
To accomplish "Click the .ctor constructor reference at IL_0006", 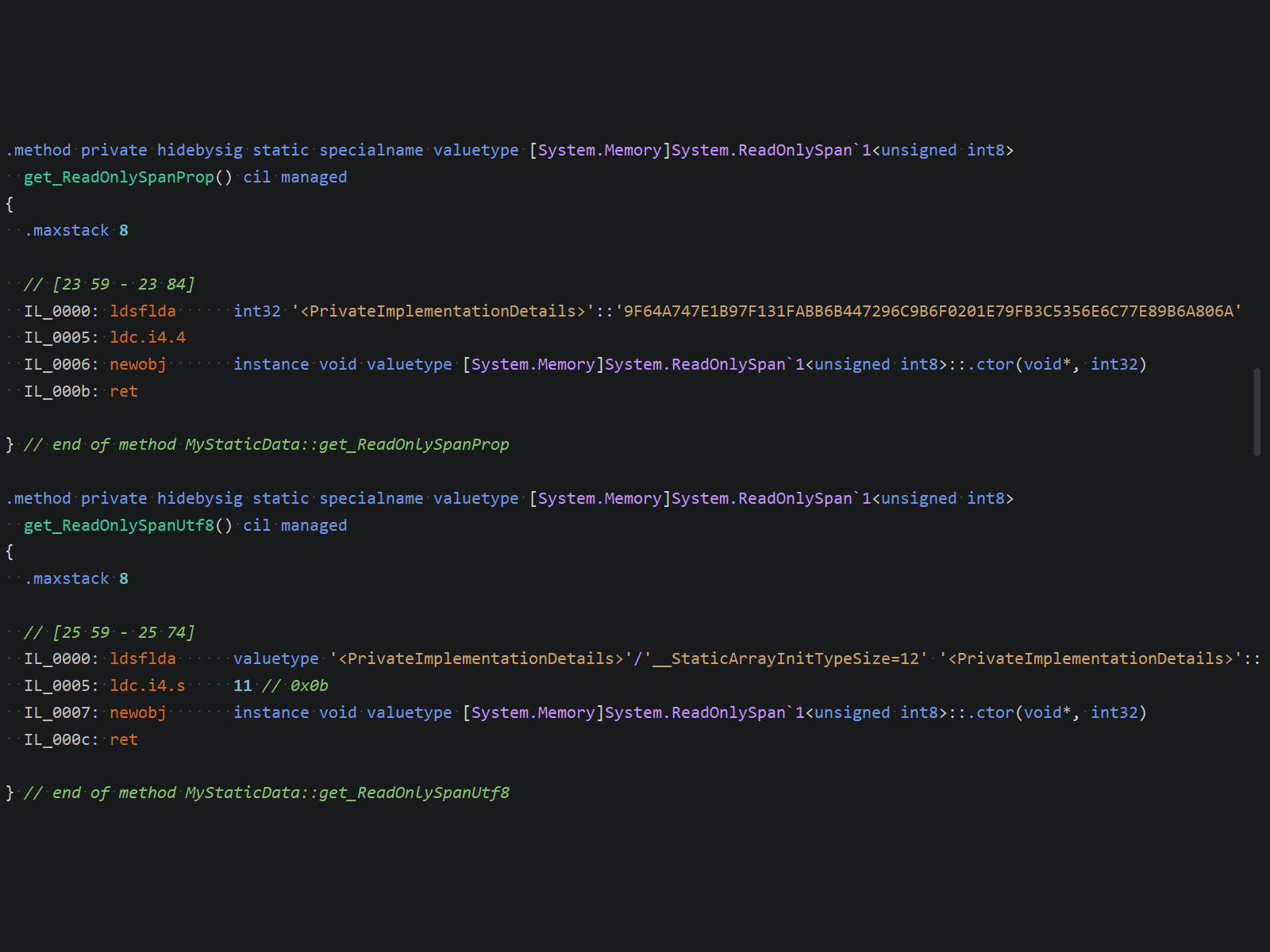I will (991, 364).
